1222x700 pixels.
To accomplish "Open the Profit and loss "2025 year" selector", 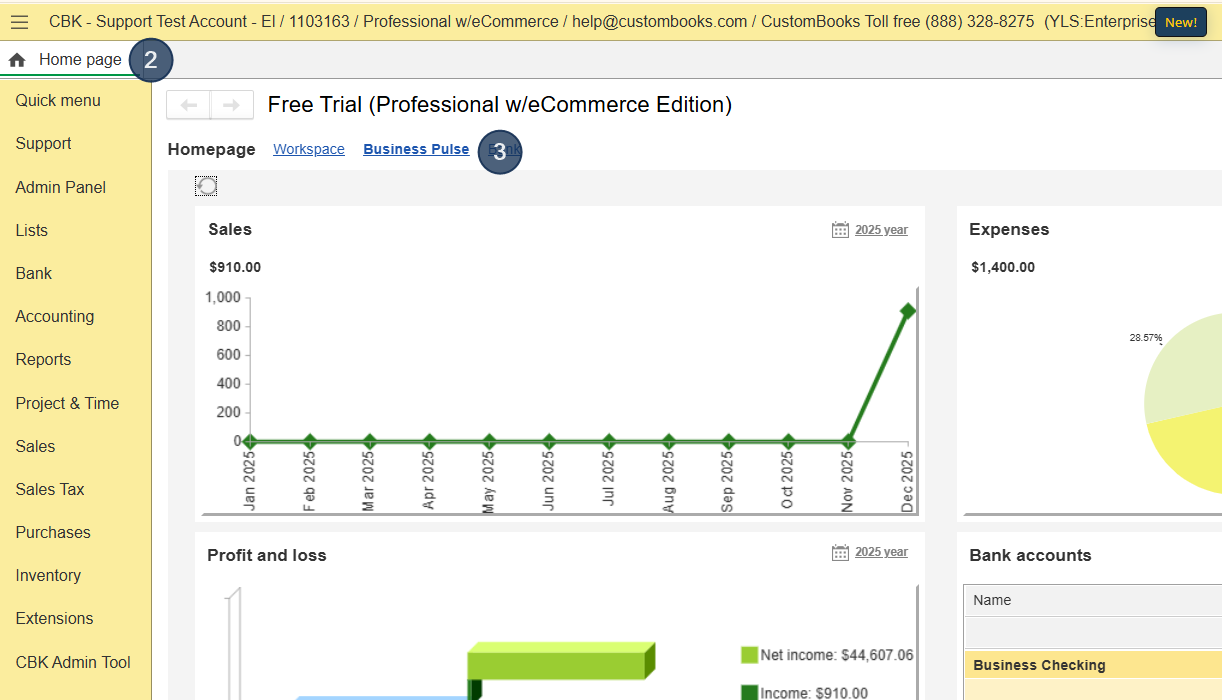I will click(881, 552).
